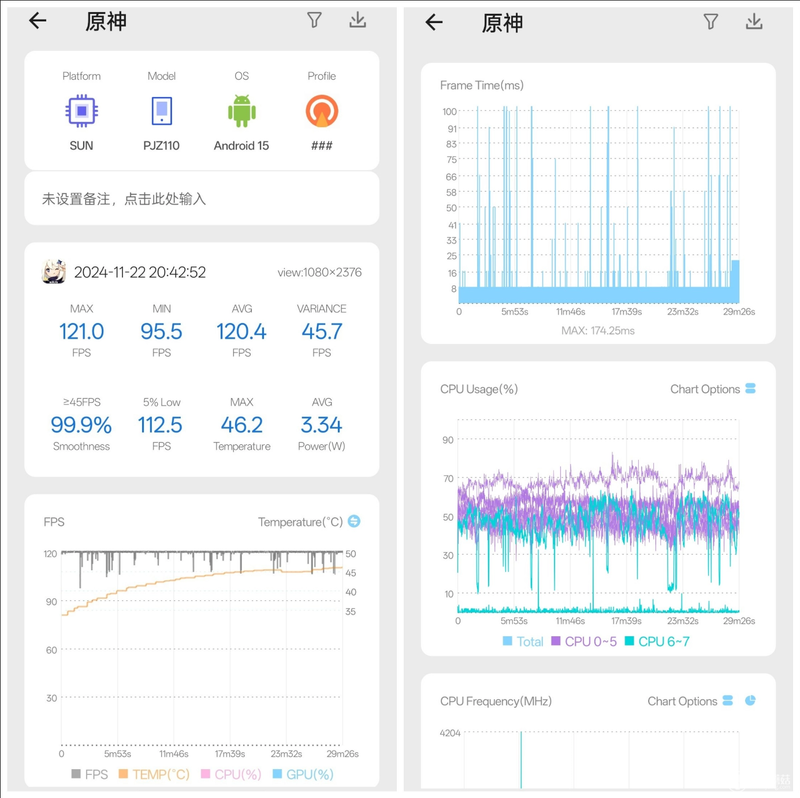Tap the 'Chart Options' label in CPU Usage

[705, 389]
